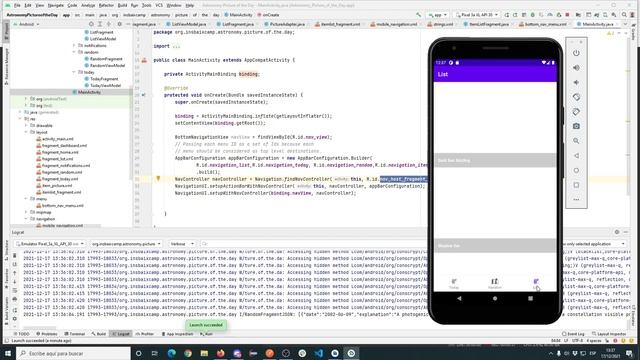Open Tools menu
This screenshot has height=360, width=640.
pos(147,5)
